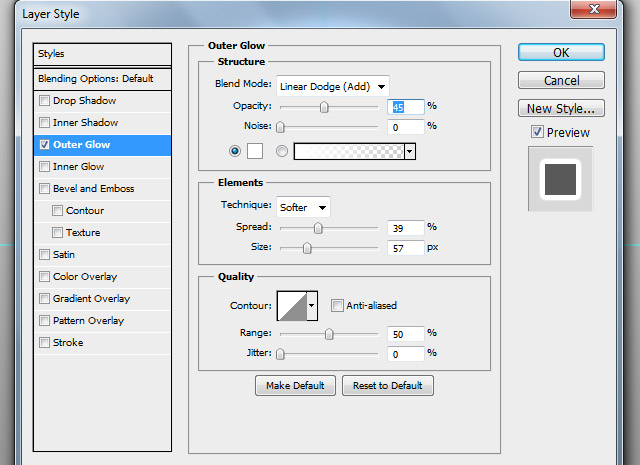Tick the Contour sub-option checkbox

(58, 211)
